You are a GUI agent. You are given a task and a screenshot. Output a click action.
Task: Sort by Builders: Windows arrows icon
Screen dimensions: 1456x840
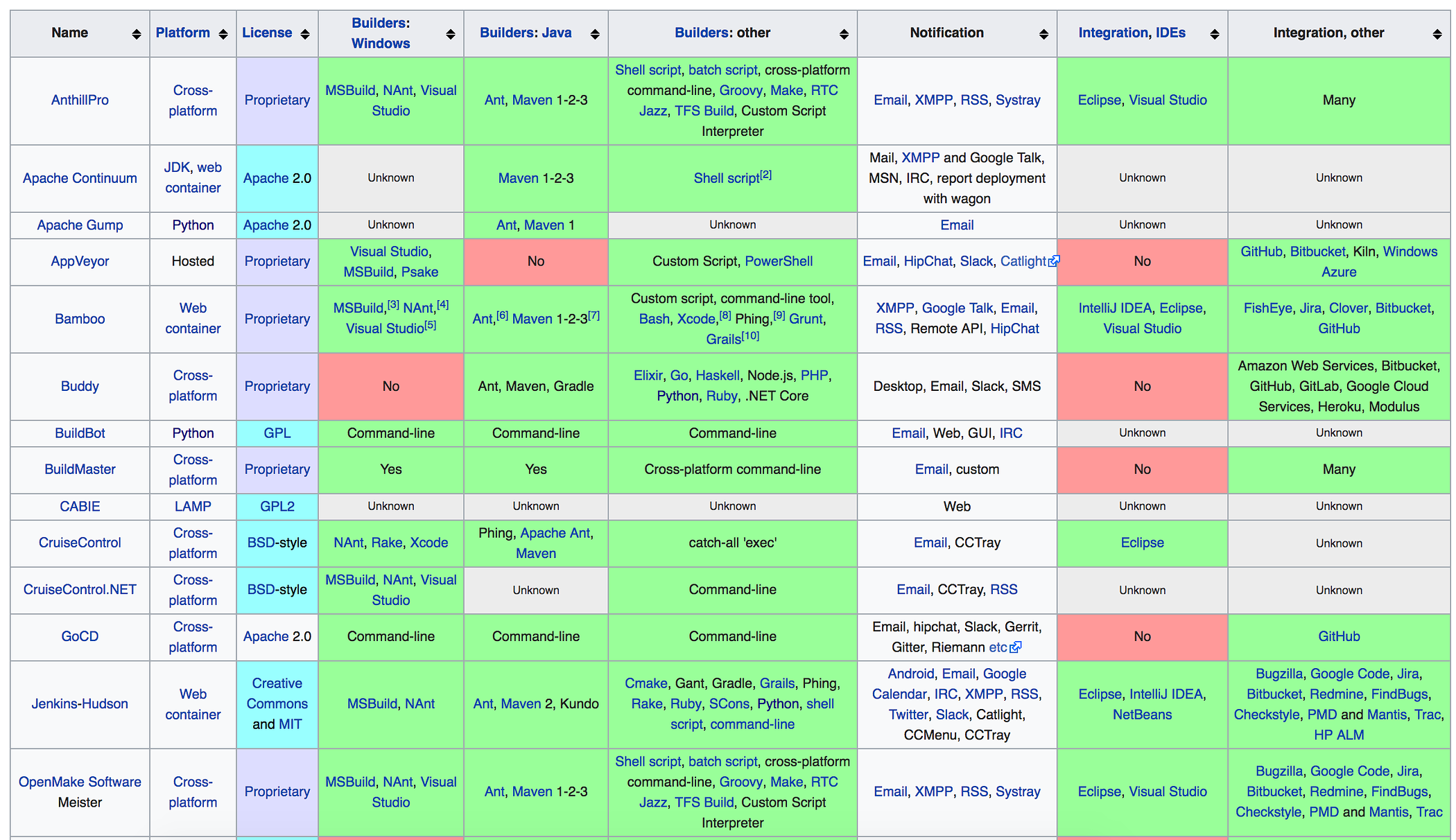click(450, 34)
